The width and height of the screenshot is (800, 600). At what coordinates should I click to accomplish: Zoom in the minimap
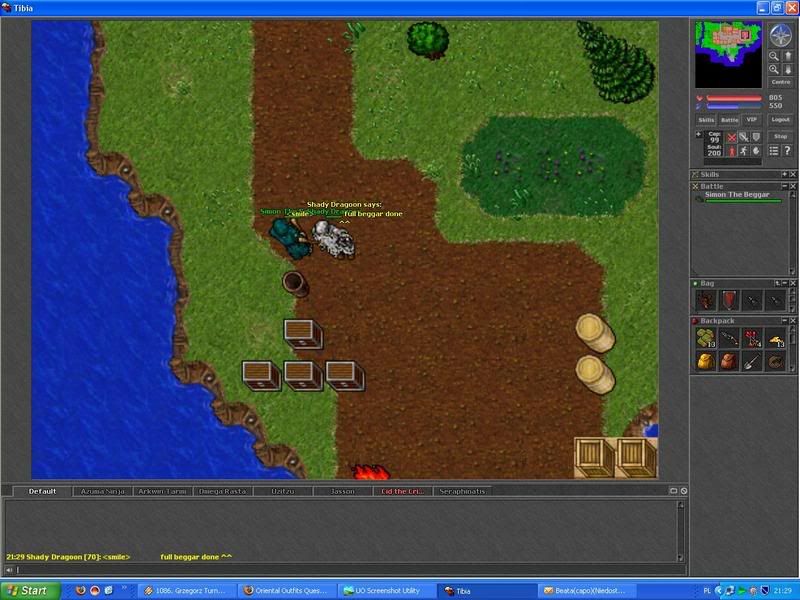(x=774, y=69)
